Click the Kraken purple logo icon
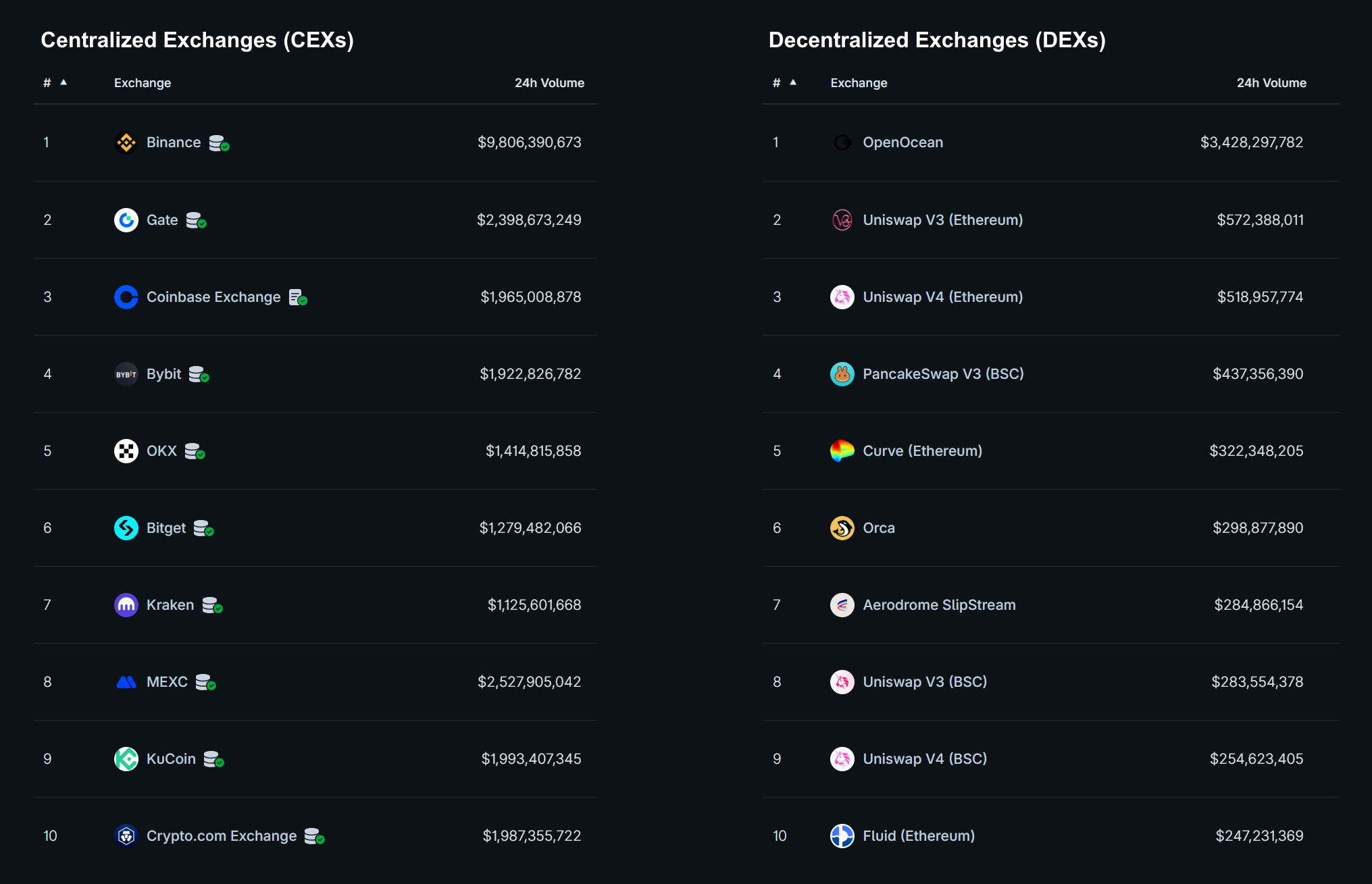 click(126, 604)
